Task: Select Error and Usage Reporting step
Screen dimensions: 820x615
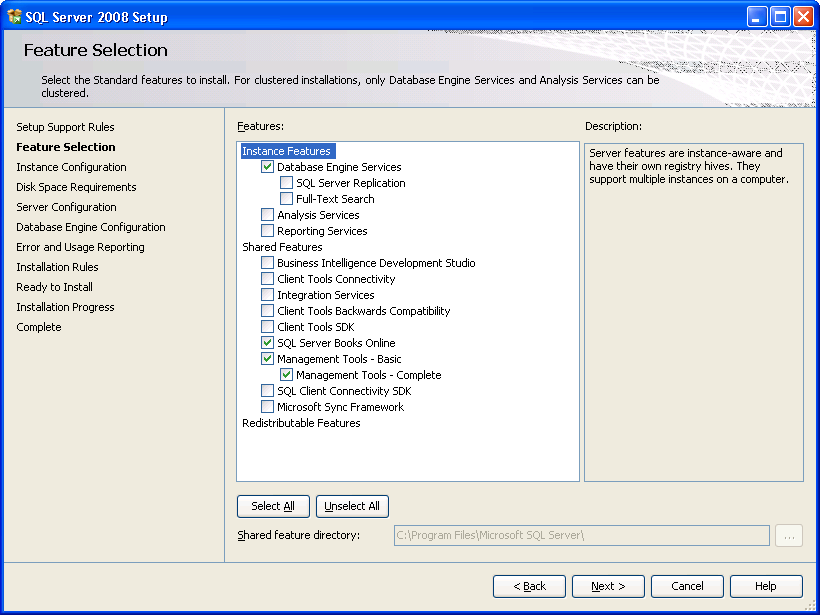Action: click(81, 247)
